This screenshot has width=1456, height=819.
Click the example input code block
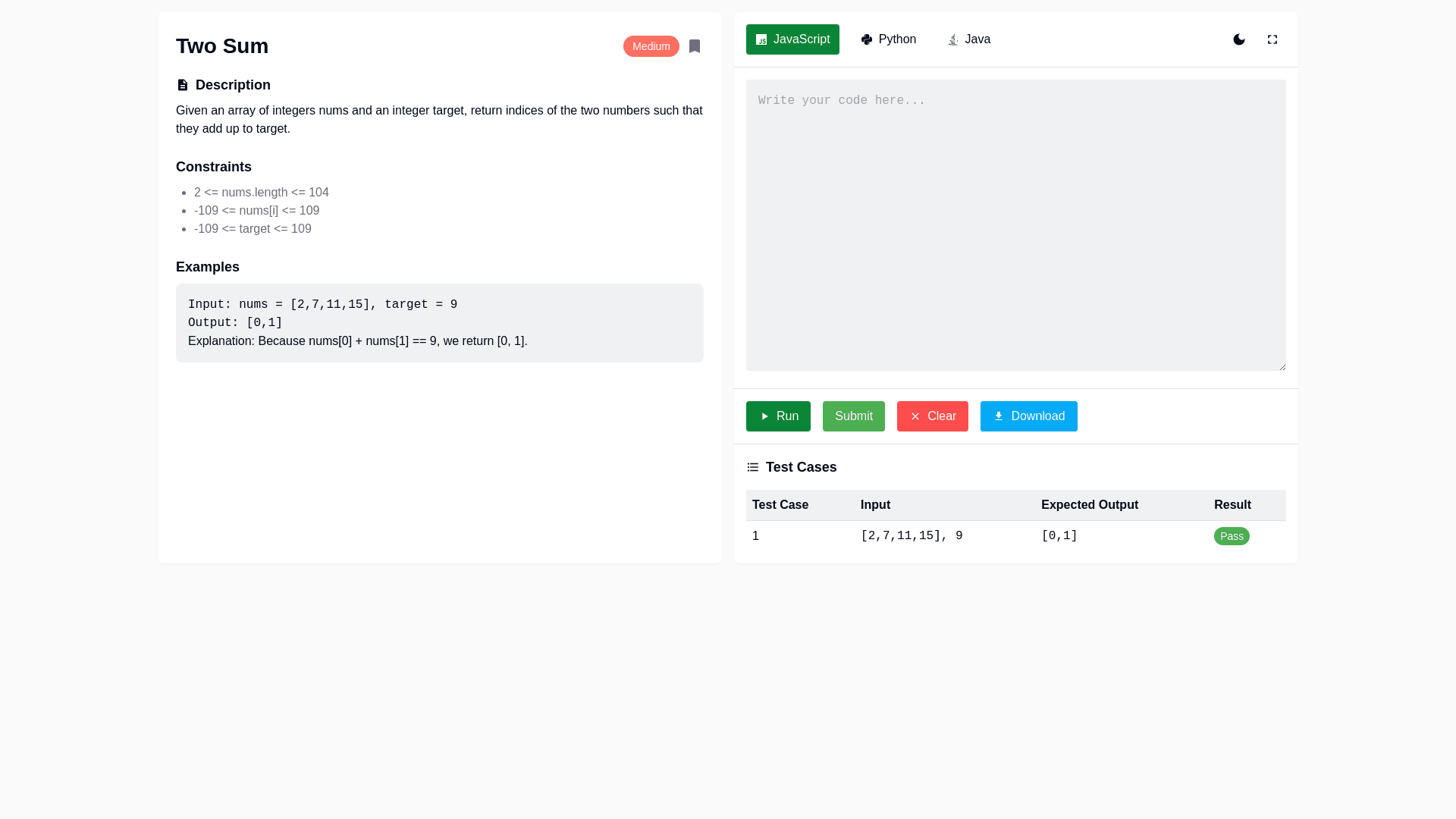tap(439, 323)
